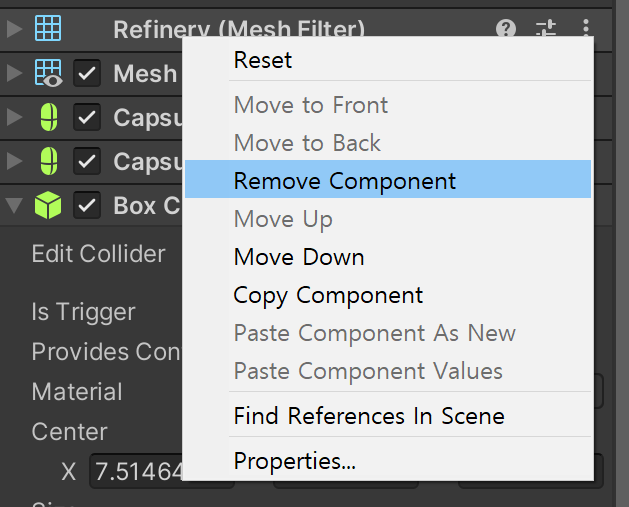Click the Mesh Renderer component icon
Screen dimensions: 629x507
coord(48,73)
